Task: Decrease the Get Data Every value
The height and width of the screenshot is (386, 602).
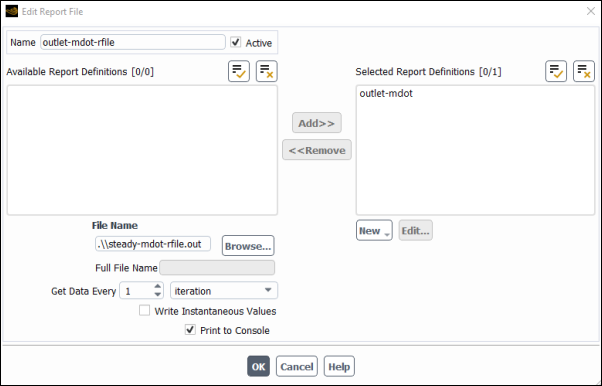Action: pos(157,295)
